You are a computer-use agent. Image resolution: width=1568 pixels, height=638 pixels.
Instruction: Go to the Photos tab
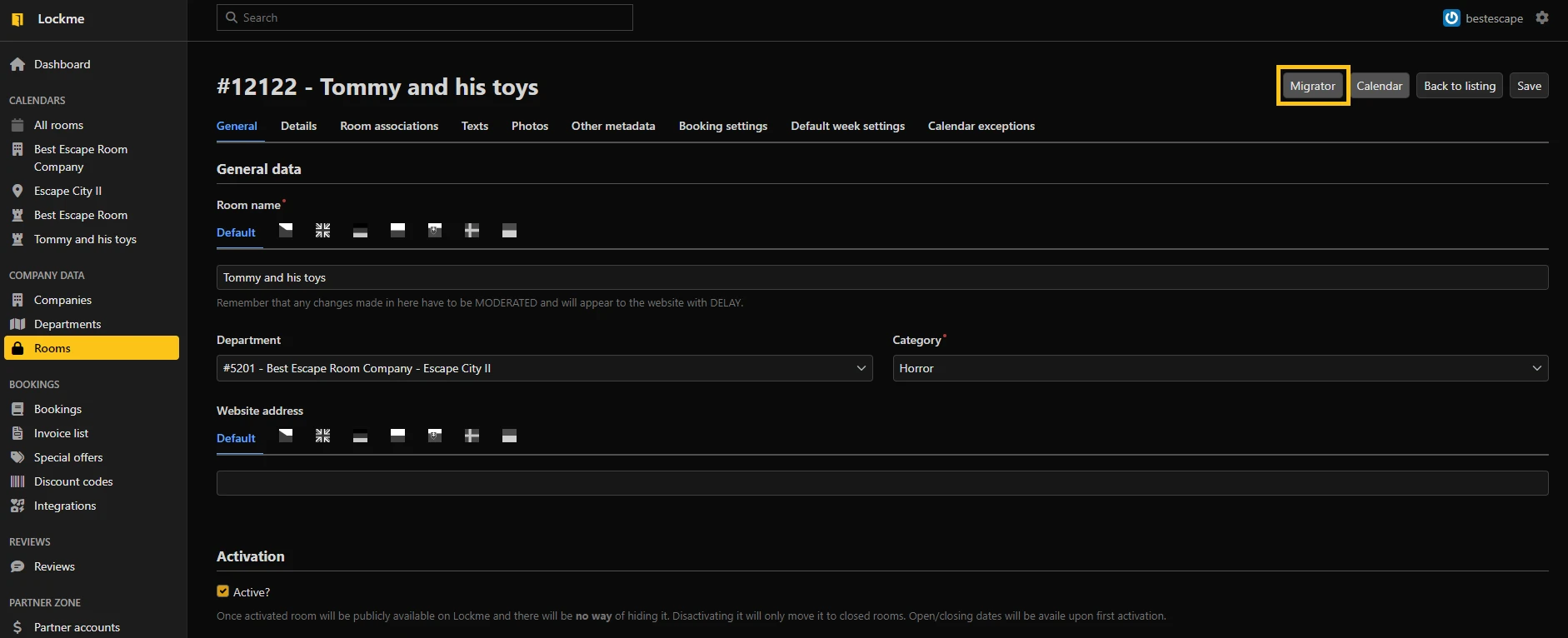pyautogui.click(x=529, y=126)
